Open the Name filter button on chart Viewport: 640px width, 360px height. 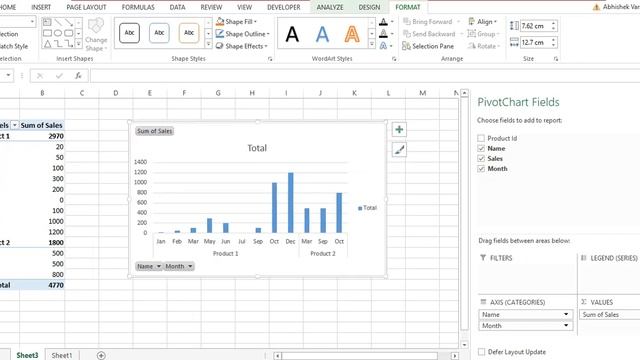149,267
